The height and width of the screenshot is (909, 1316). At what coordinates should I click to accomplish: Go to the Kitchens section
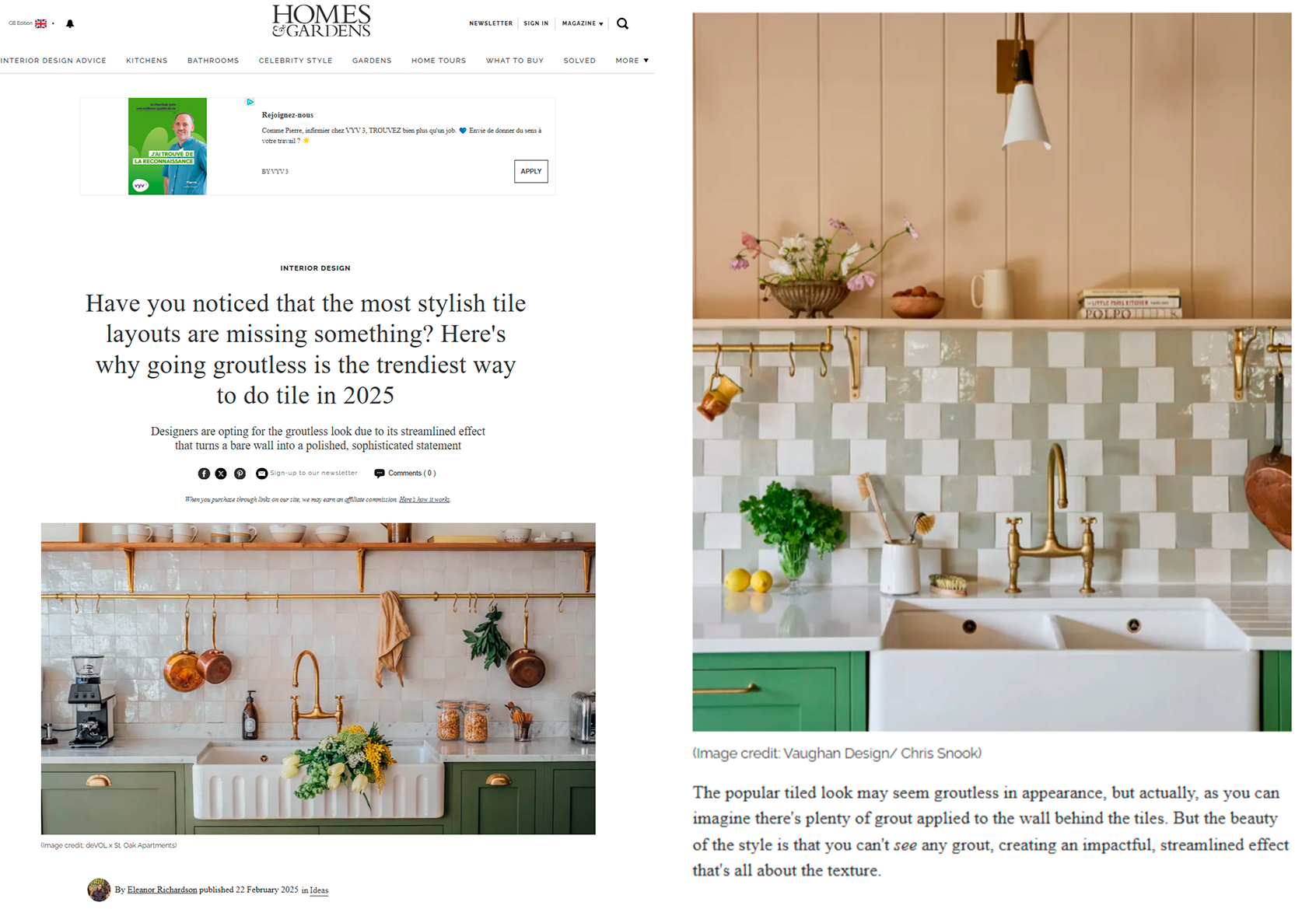(147, 61)
